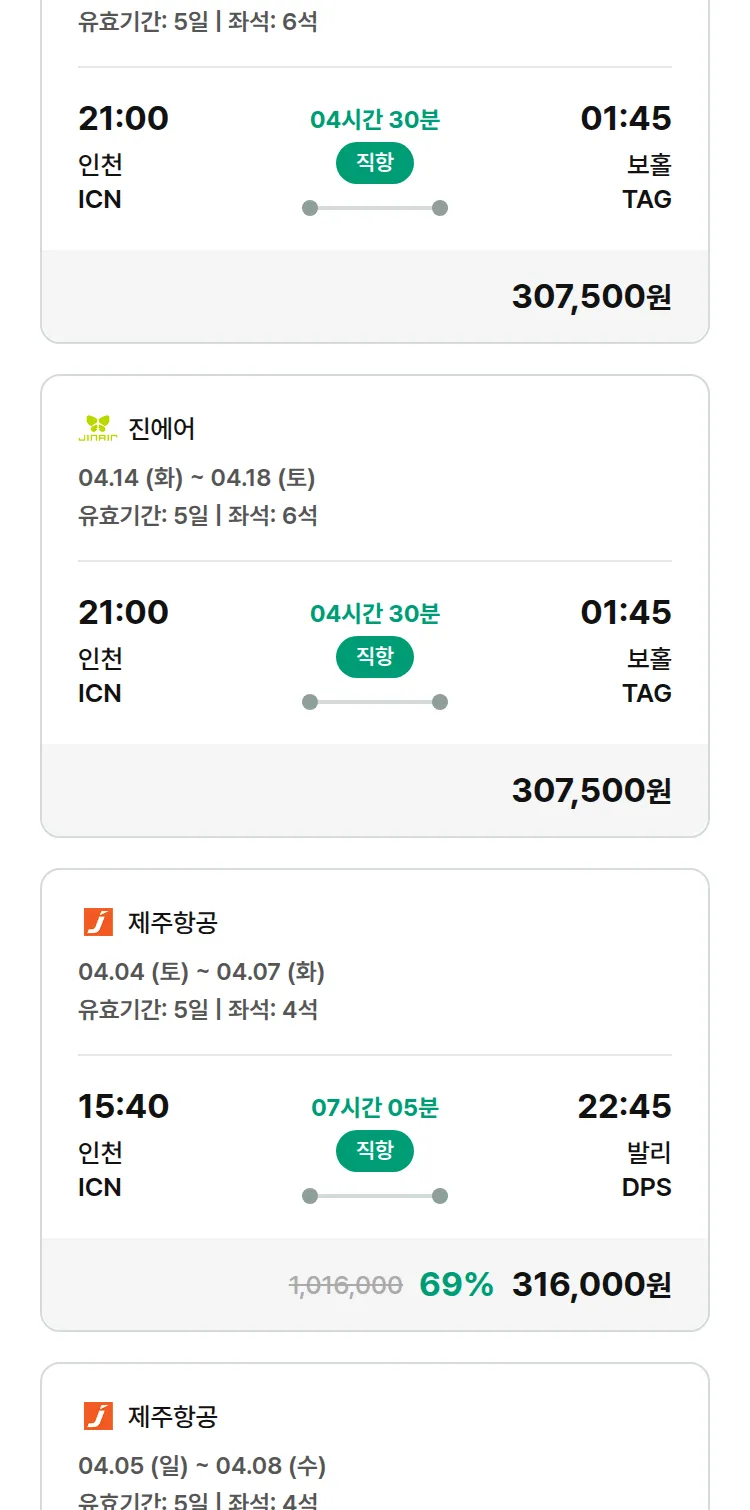This screenshot has height=1510, width=750.
Task: Click the 진에어 airline name
Action: 162,429
